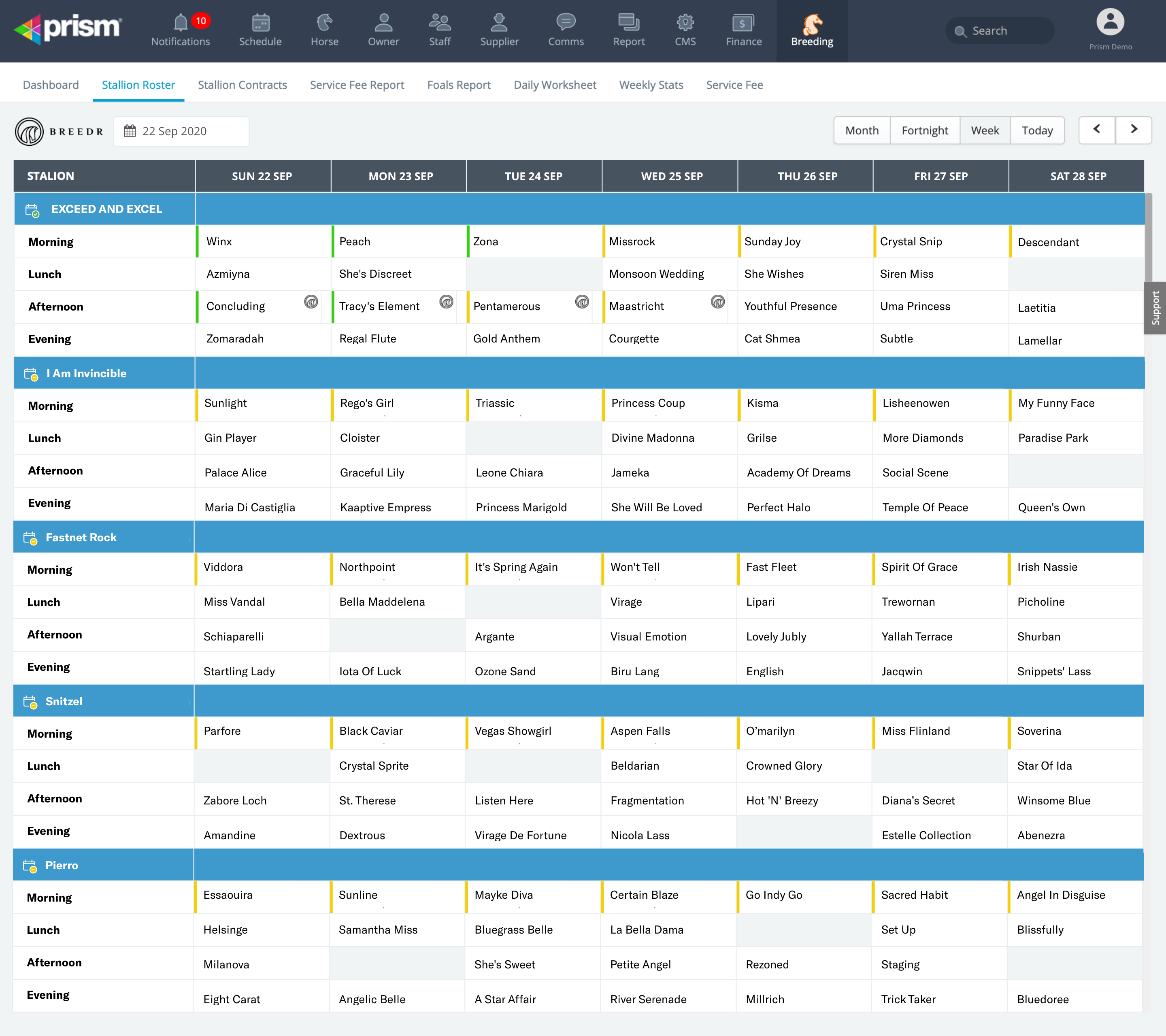Click the Today button
Viewport: 1166px width, 1036px height.
[x=1036, y=131]
